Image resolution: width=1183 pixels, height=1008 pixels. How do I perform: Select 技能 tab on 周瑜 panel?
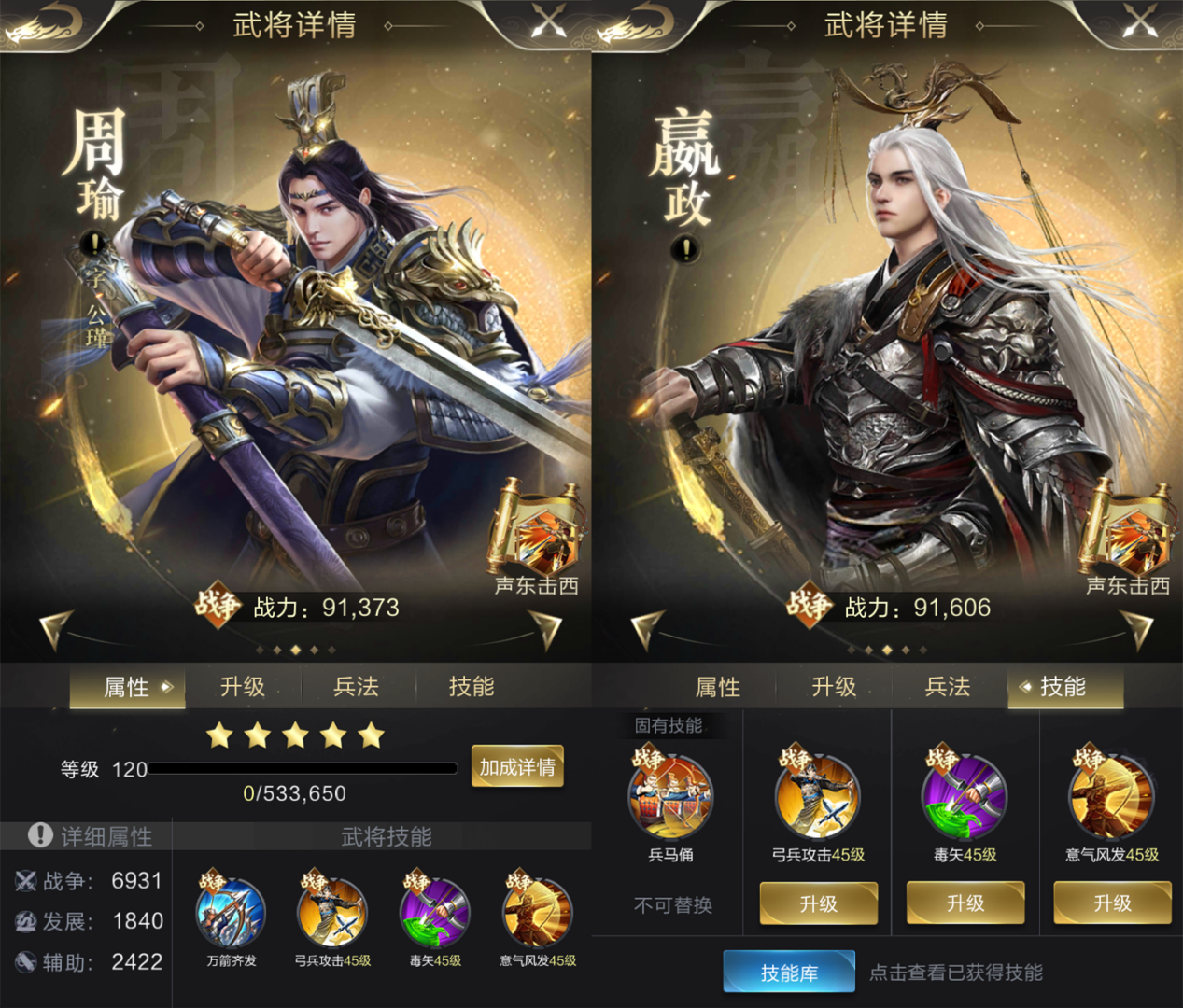472,687
